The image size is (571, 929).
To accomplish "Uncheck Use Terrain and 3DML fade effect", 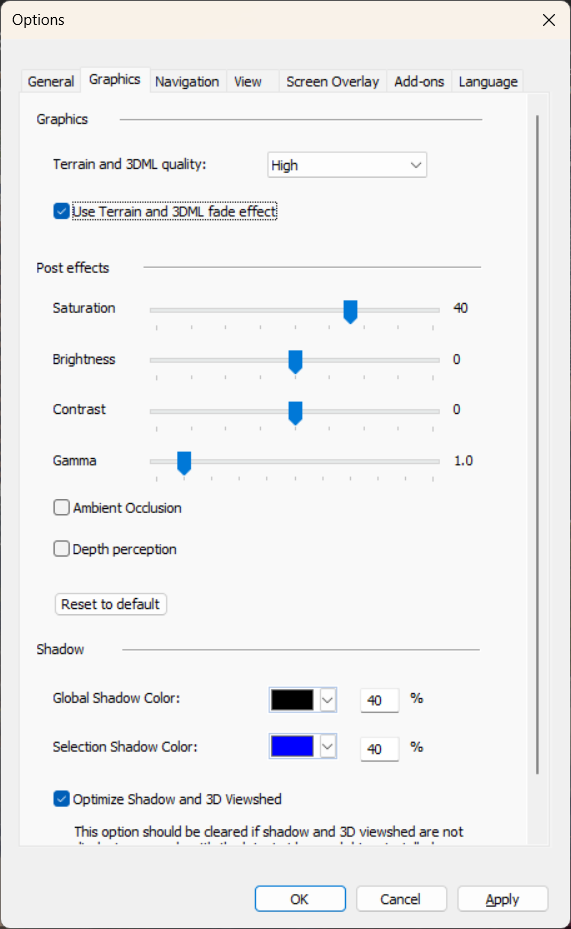I will coord(62,211).
